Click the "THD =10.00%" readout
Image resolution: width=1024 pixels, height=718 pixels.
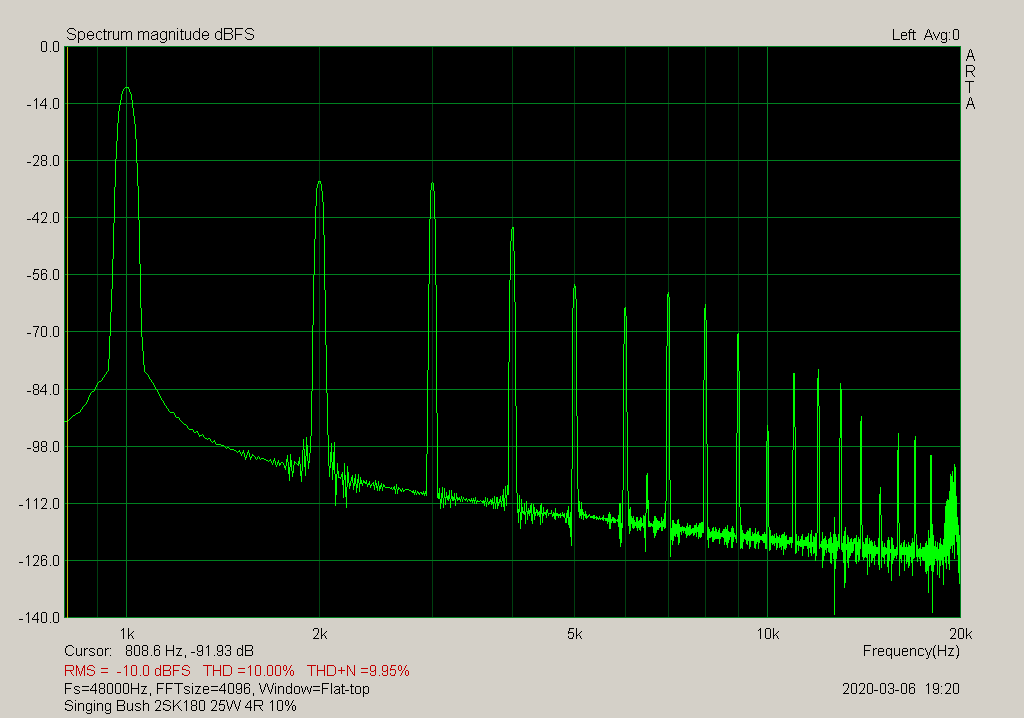[249, 671]
